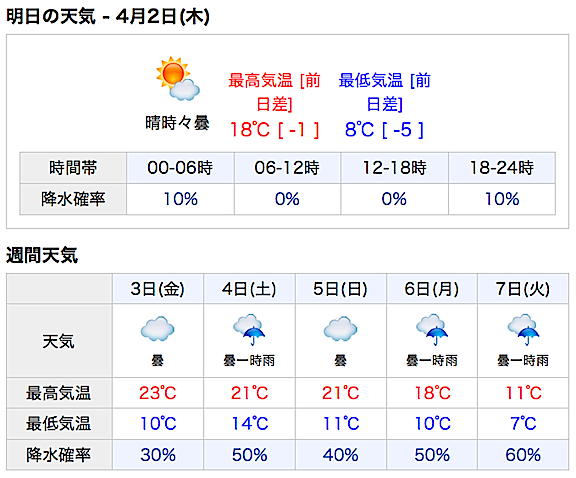The image size is (576, 478).
Task: Click the cloudy icon for 5日(日)
Action: point(341,329)
